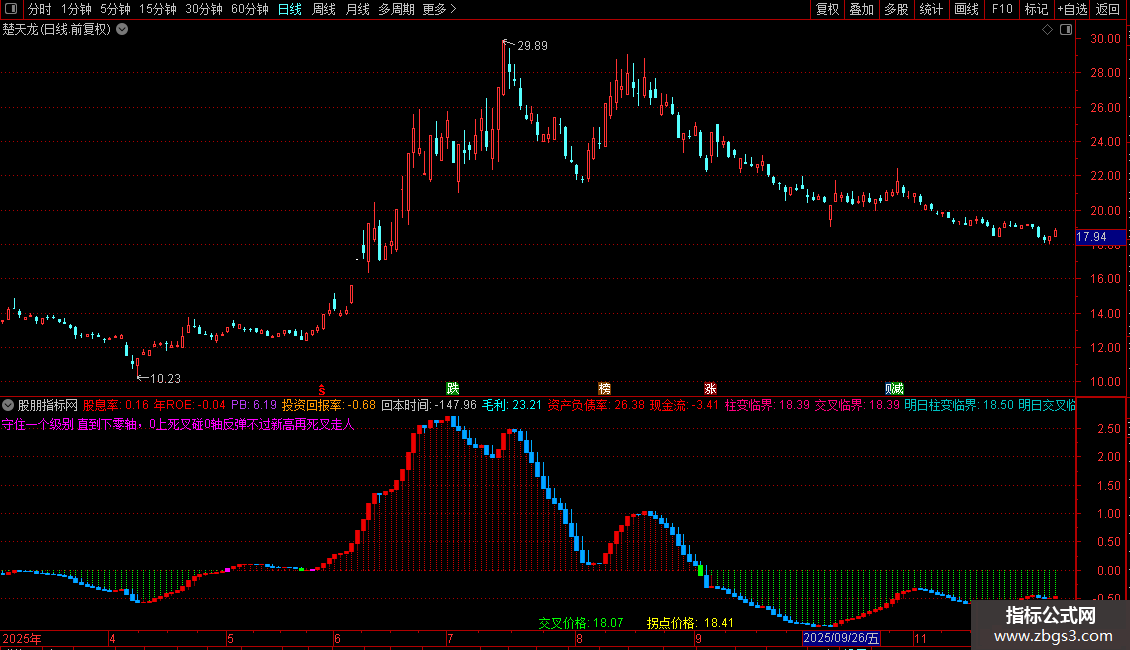Click the 投资回报率: -0.68 value

coord(329,406)
